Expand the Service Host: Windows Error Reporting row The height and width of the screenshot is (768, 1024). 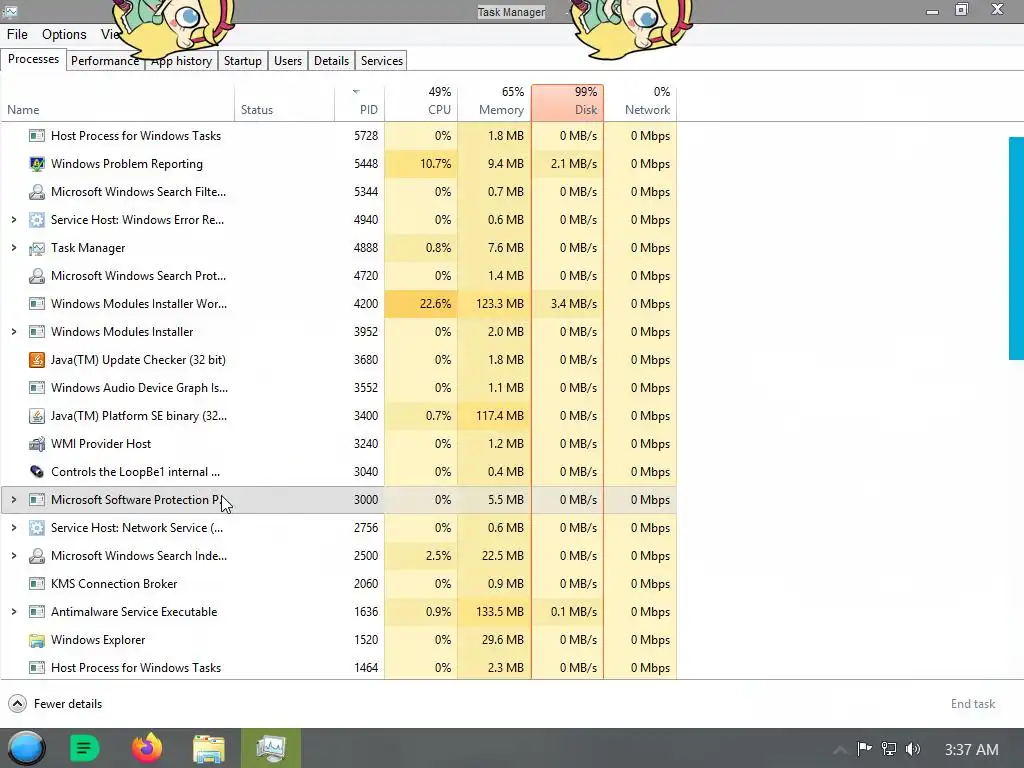[14, 220]
